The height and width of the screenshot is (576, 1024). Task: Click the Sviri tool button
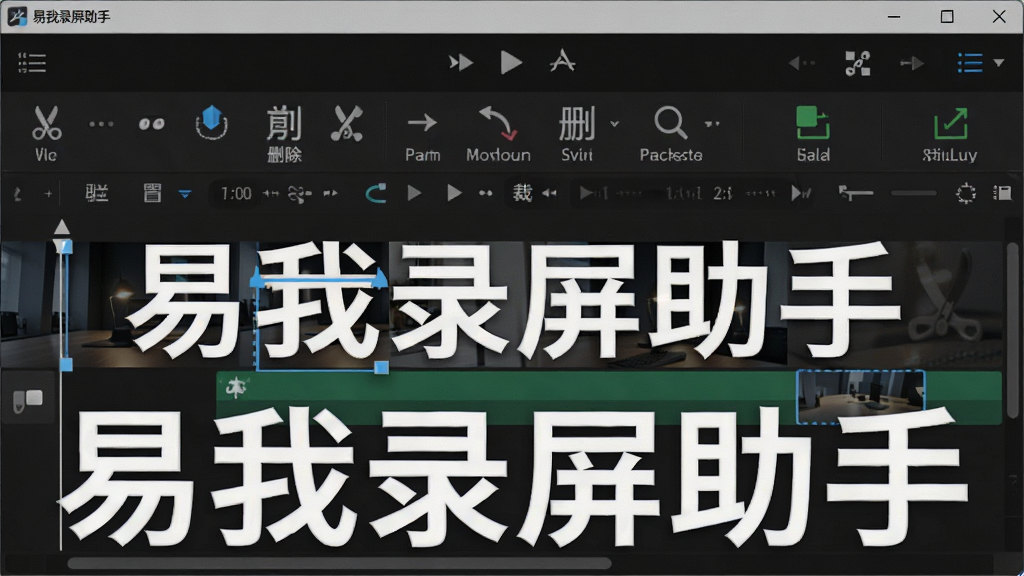(577, 135)
